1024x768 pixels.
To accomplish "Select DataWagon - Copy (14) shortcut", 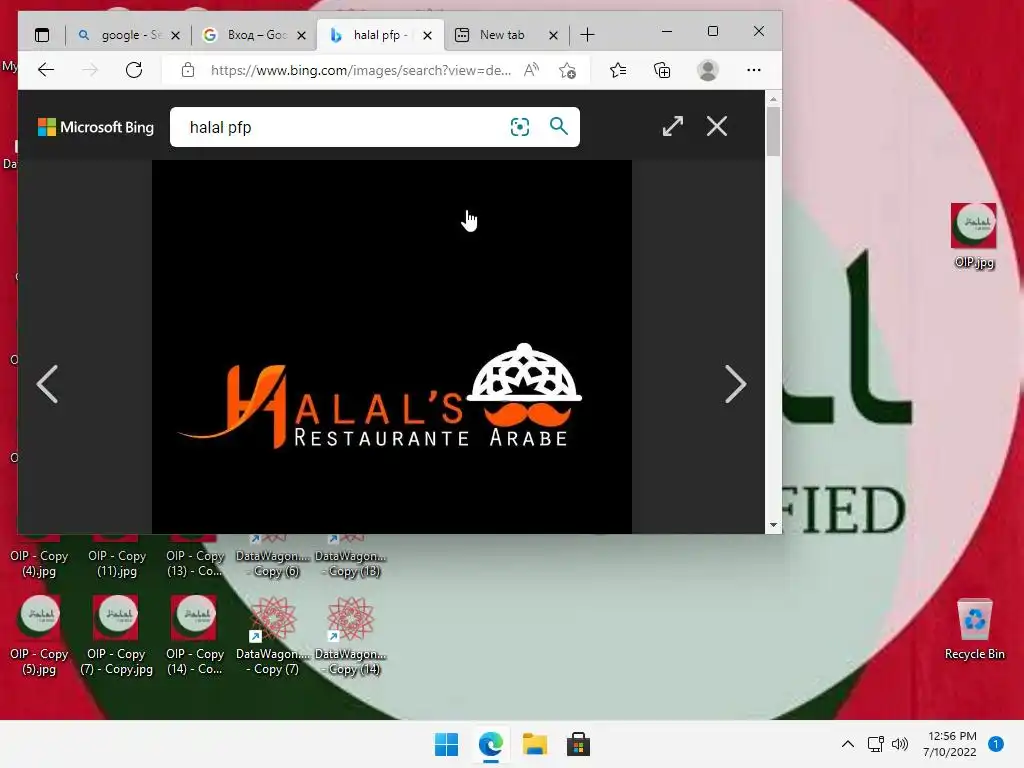I will coord(351,635).
